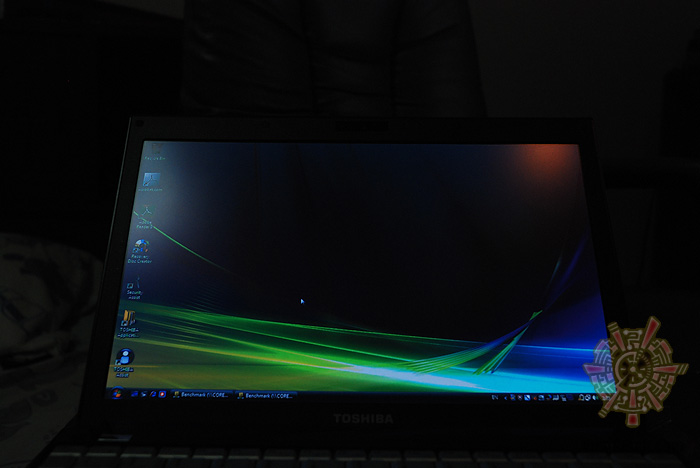700x468 pixels.
Task: Open the Acrobat.com desktop shortcut
Action: 152,182
